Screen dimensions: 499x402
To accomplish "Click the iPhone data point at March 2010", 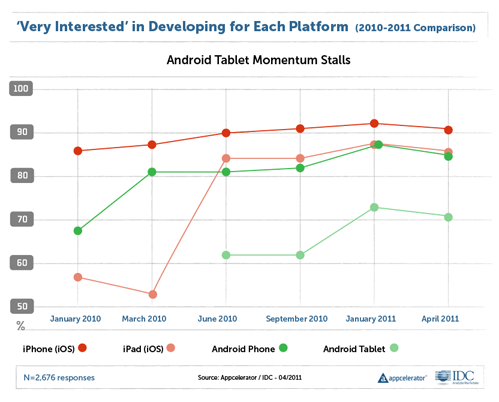I will (x=152, y=145).
